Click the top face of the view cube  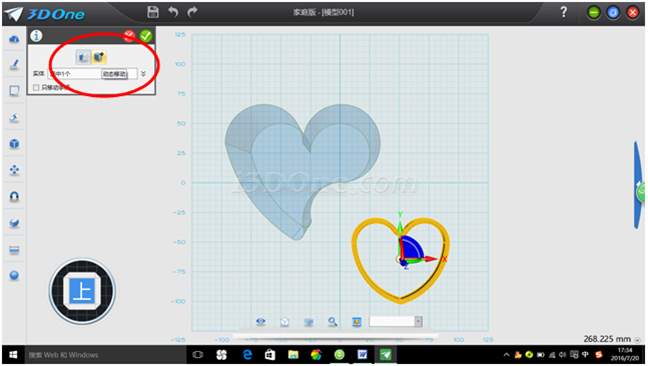click(x=82, y=291)
